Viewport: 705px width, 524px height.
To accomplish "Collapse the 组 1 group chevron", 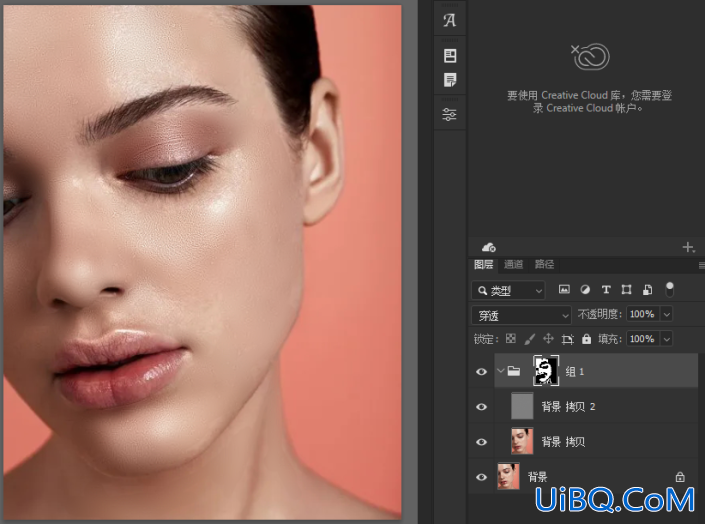I will 500,371.
